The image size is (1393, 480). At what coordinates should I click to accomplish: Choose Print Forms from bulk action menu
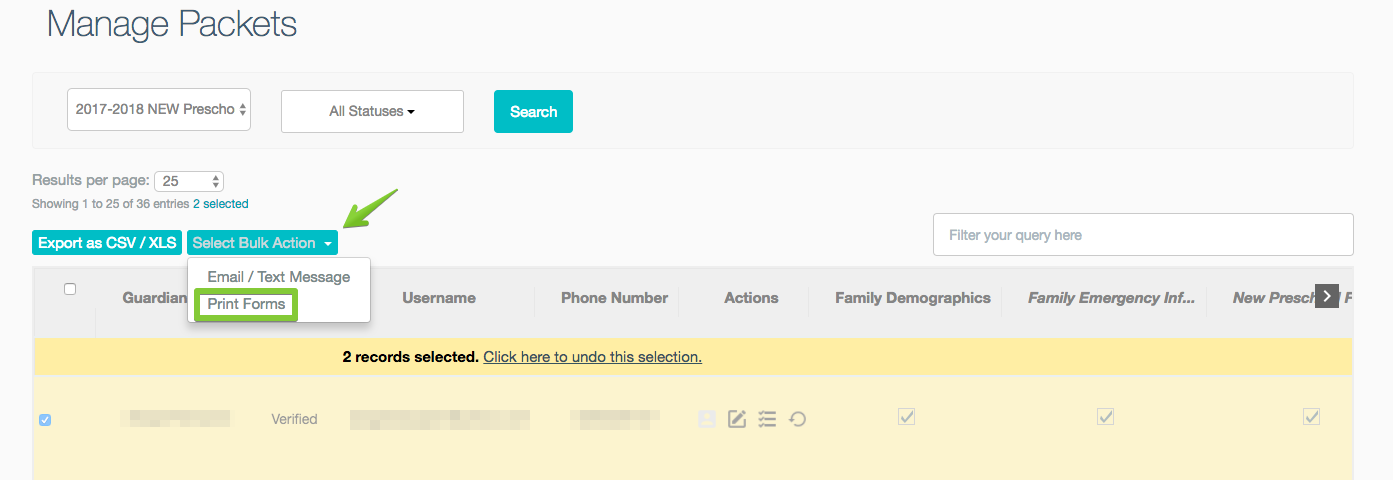point(246,304)
